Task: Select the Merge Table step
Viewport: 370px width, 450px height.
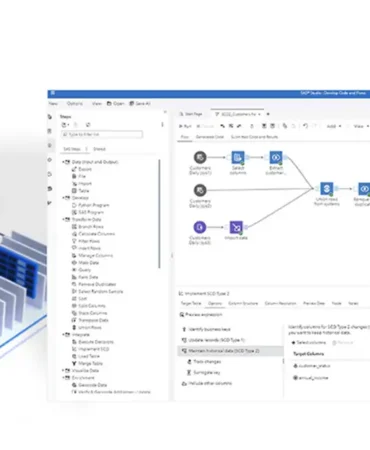Action: 87,364
